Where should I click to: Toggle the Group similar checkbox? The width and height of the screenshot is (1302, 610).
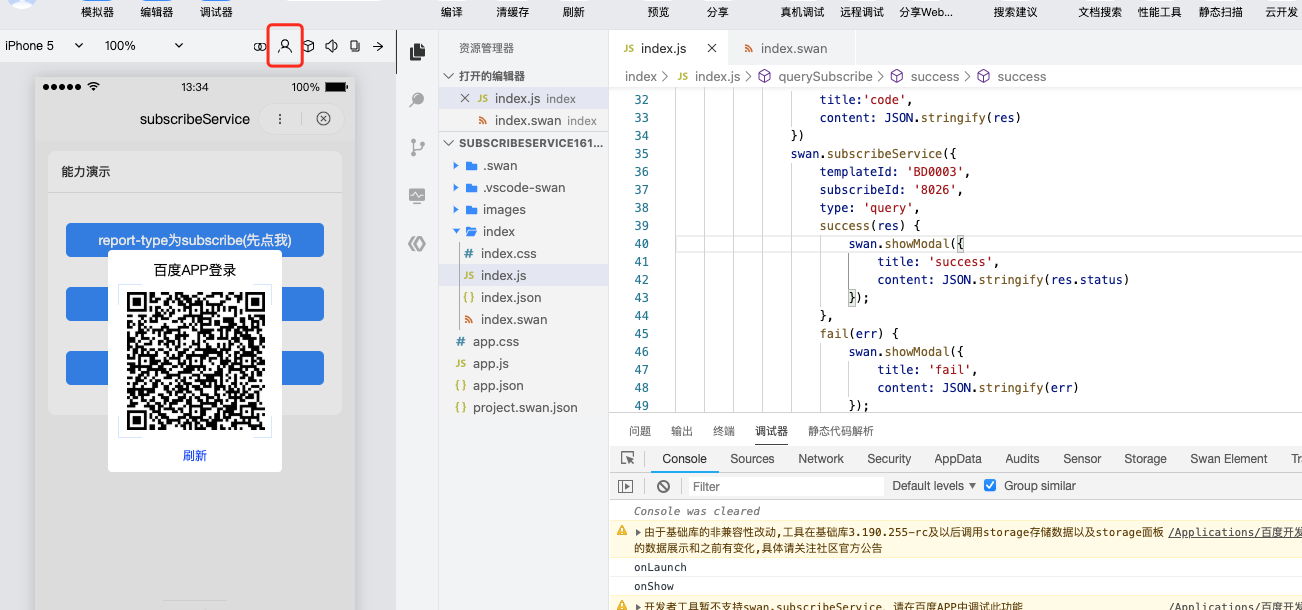click(990, 486)
